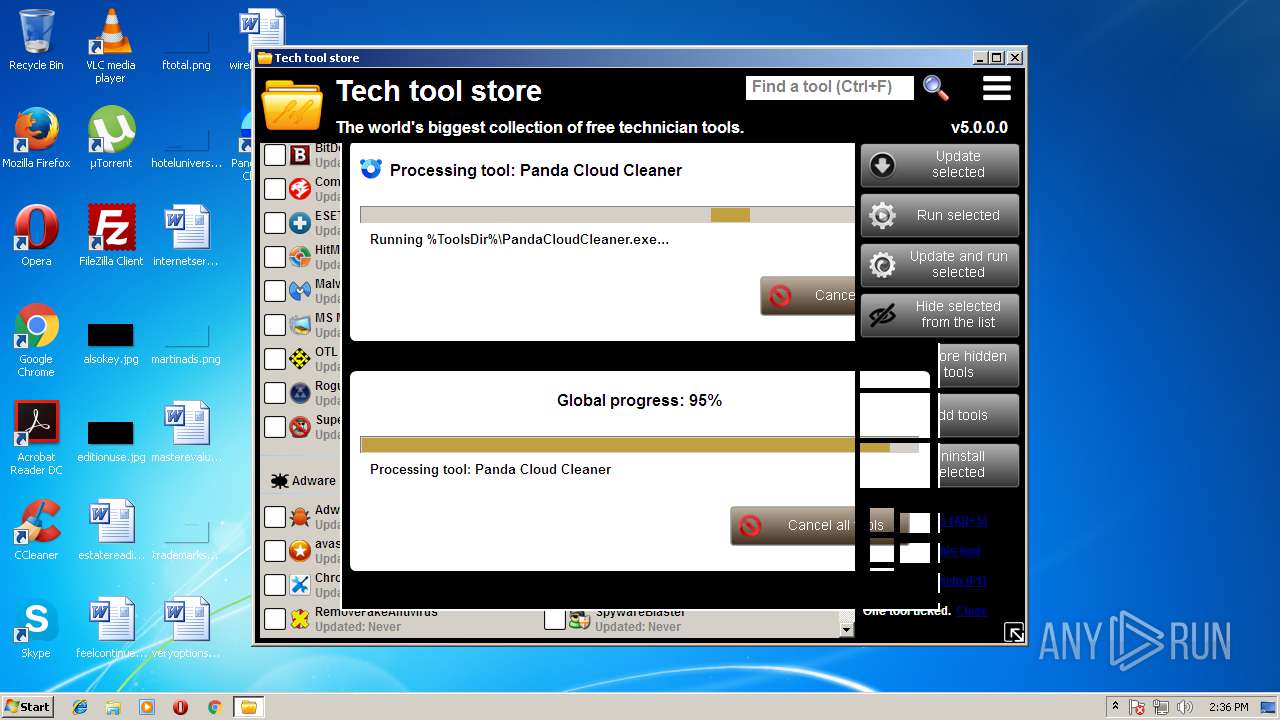The image size is (1280, 720).
Task: Click the AdwCleaner bug icon
Action: [300, 517]
